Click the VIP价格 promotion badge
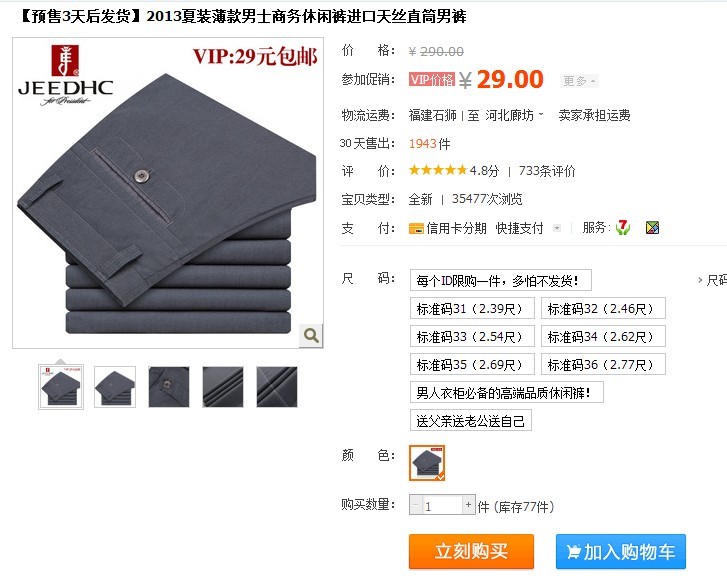Screen dimensions: 727x576 [x=432, y=79]
